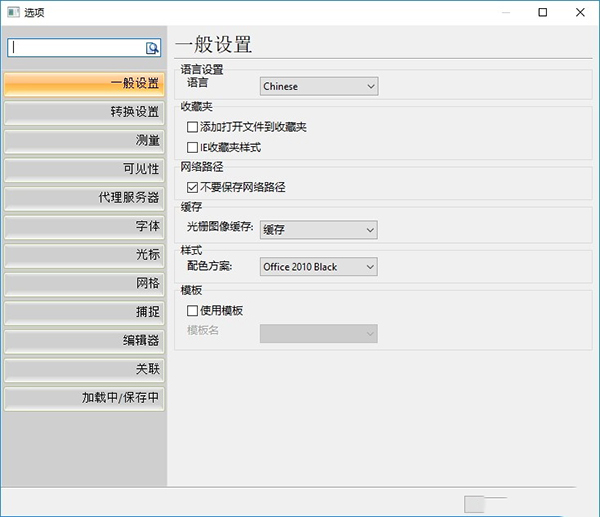Open the 捕捉 settings
The height and width of the screenshot is (517, 600).
pos(84,312)
